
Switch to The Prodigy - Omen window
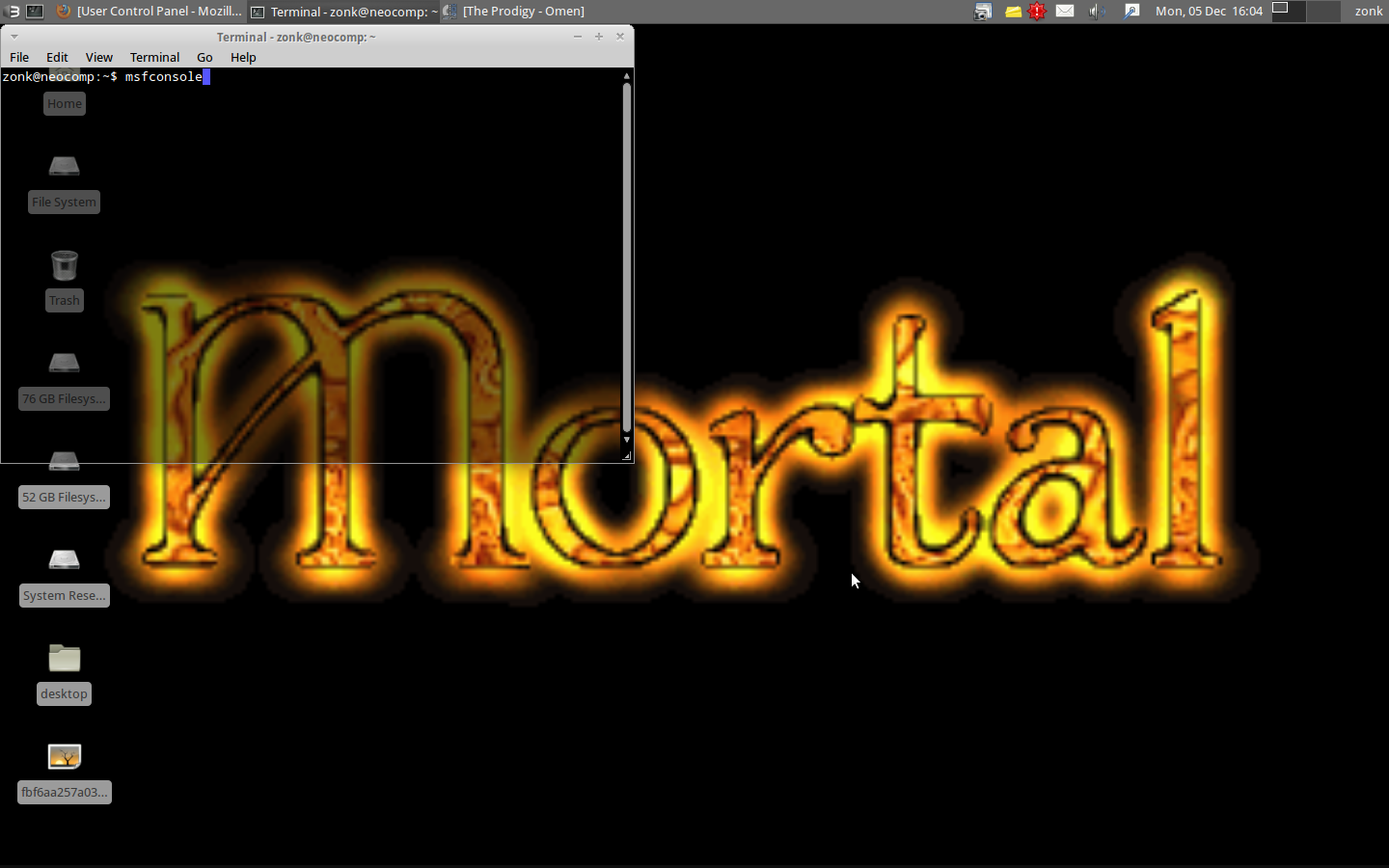[x=514, y=12]
